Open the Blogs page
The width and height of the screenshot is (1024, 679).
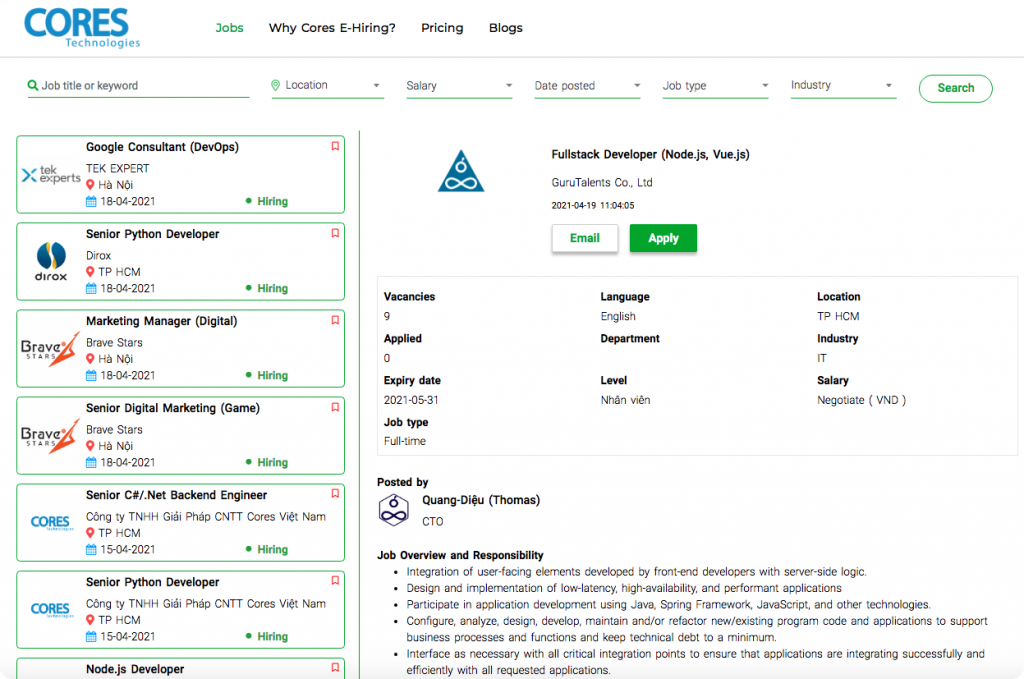point(505,28)
